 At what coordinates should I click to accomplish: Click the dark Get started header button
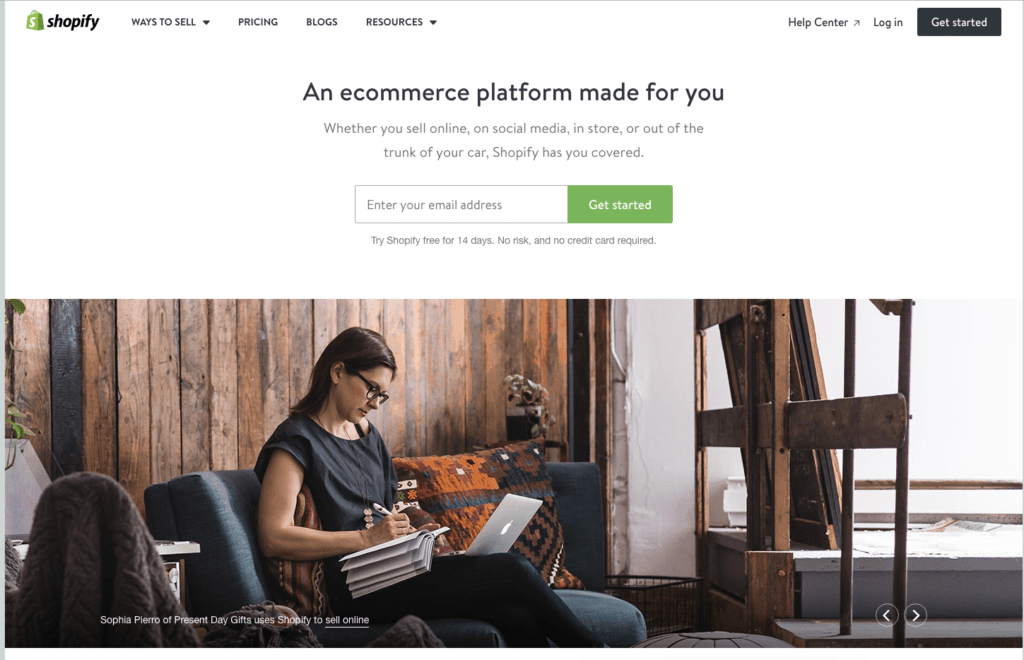(x=959, y=22)
